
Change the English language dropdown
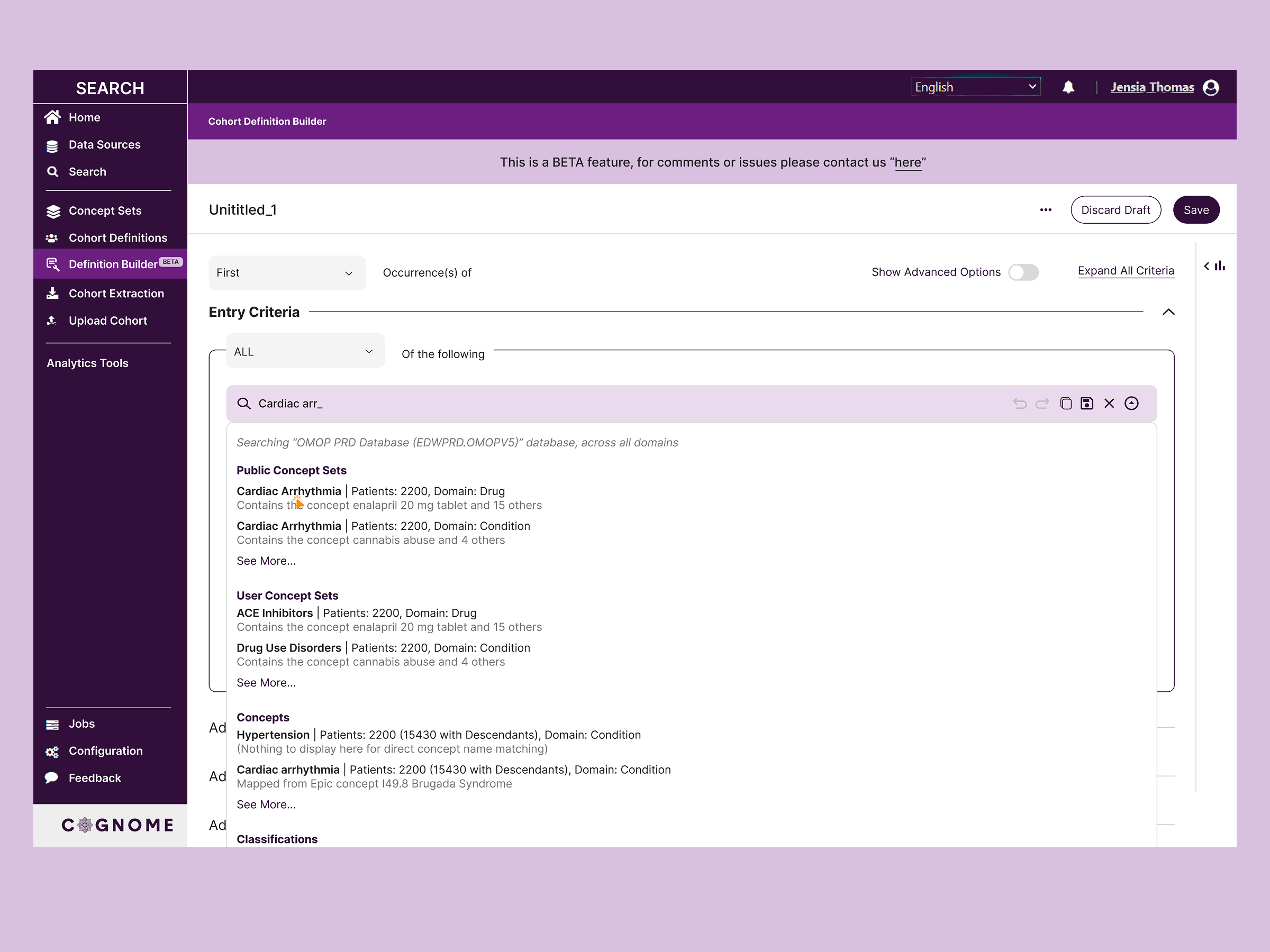click(x=974, y=86)
